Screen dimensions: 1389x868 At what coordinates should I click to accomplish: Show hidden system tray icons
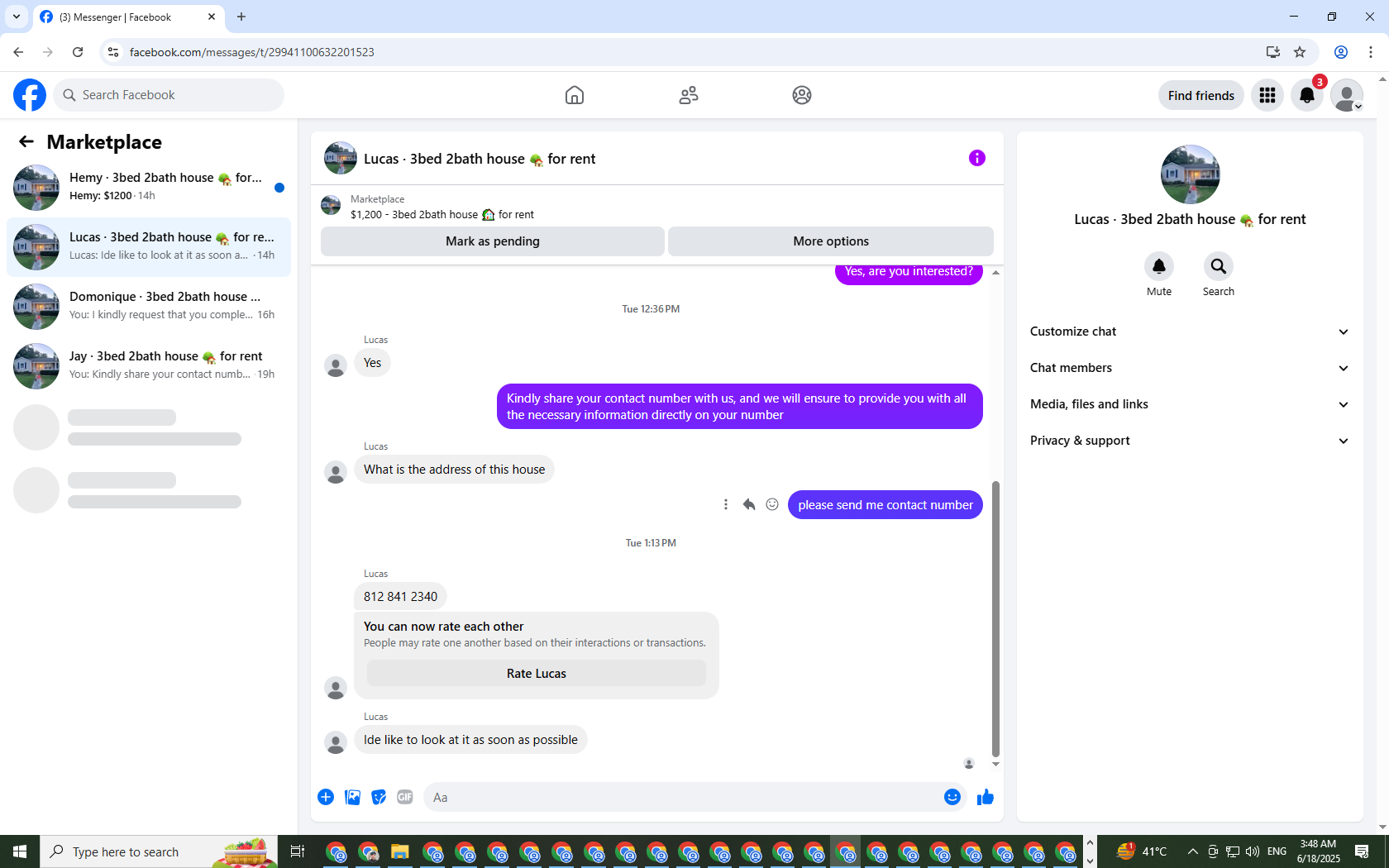[x=1192, y=851]
